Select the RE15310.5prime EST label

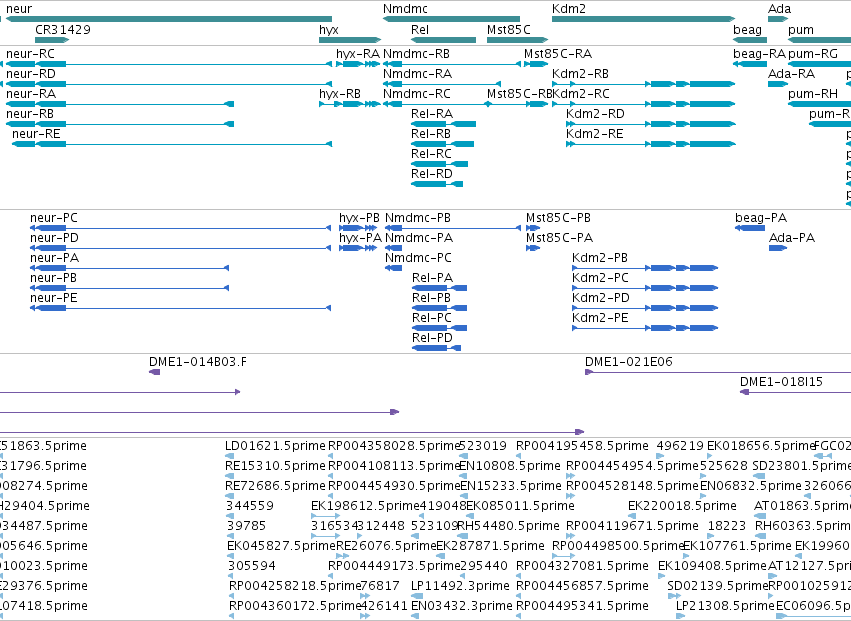(275, 466)
